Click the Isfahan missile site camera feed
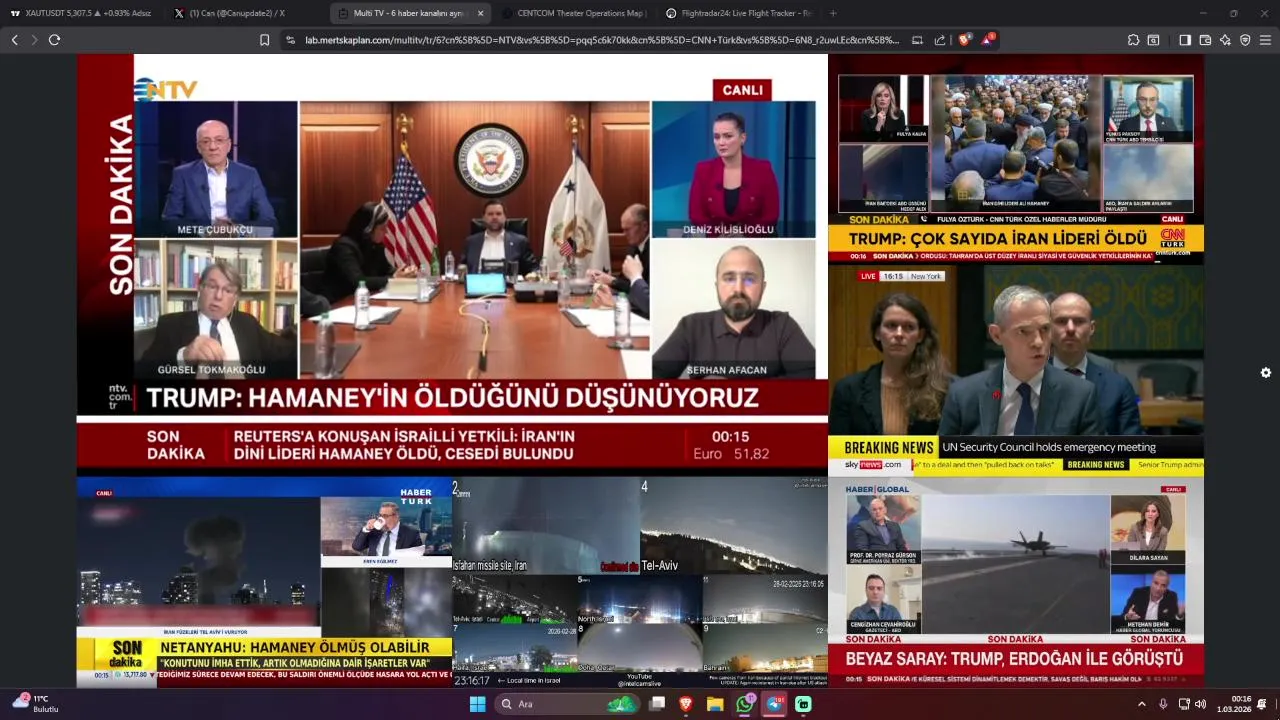 (x=546, y=526)
